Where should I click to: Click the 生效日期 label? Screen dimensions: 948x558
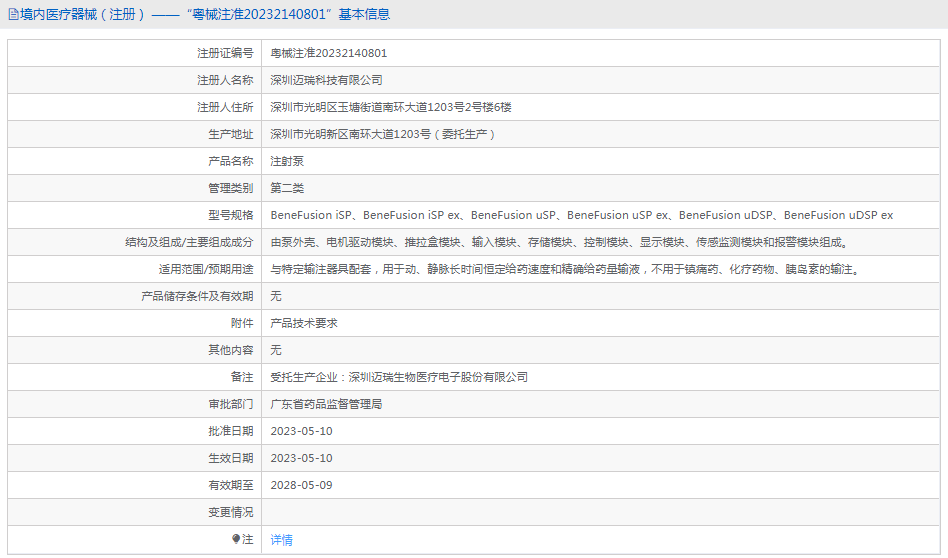[230, 458]
